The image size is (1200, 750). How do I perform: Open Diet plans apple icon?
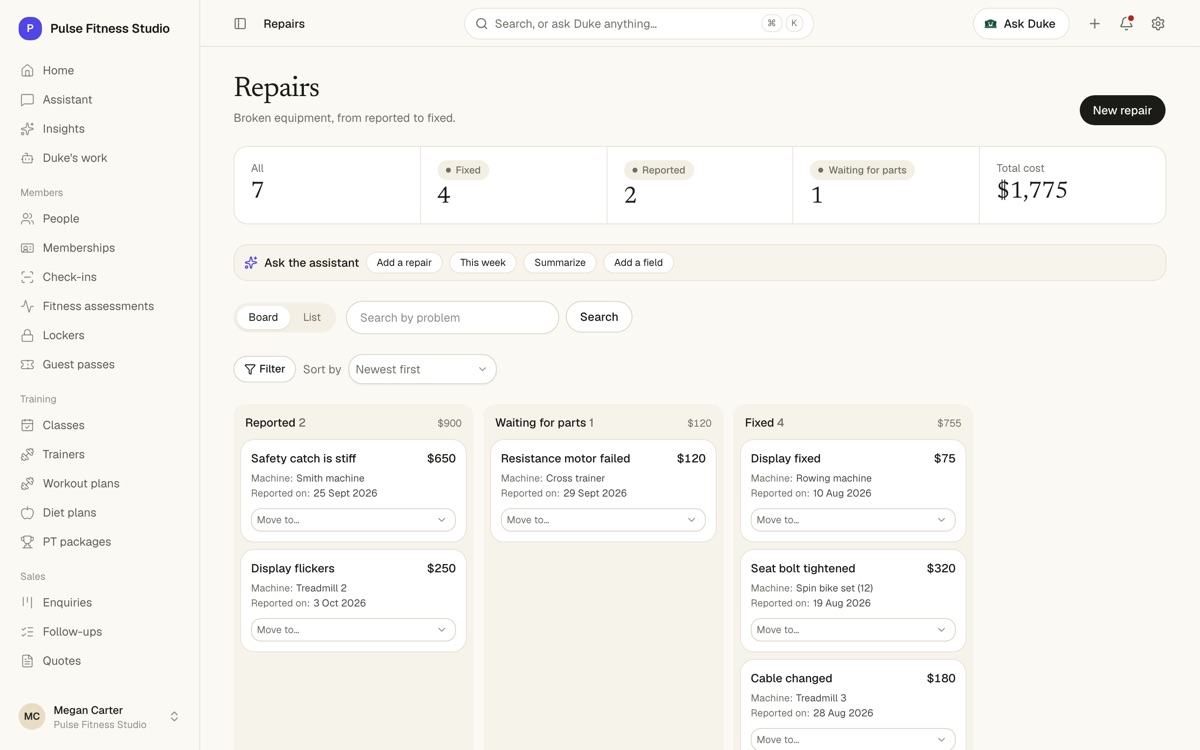[27, 512]
